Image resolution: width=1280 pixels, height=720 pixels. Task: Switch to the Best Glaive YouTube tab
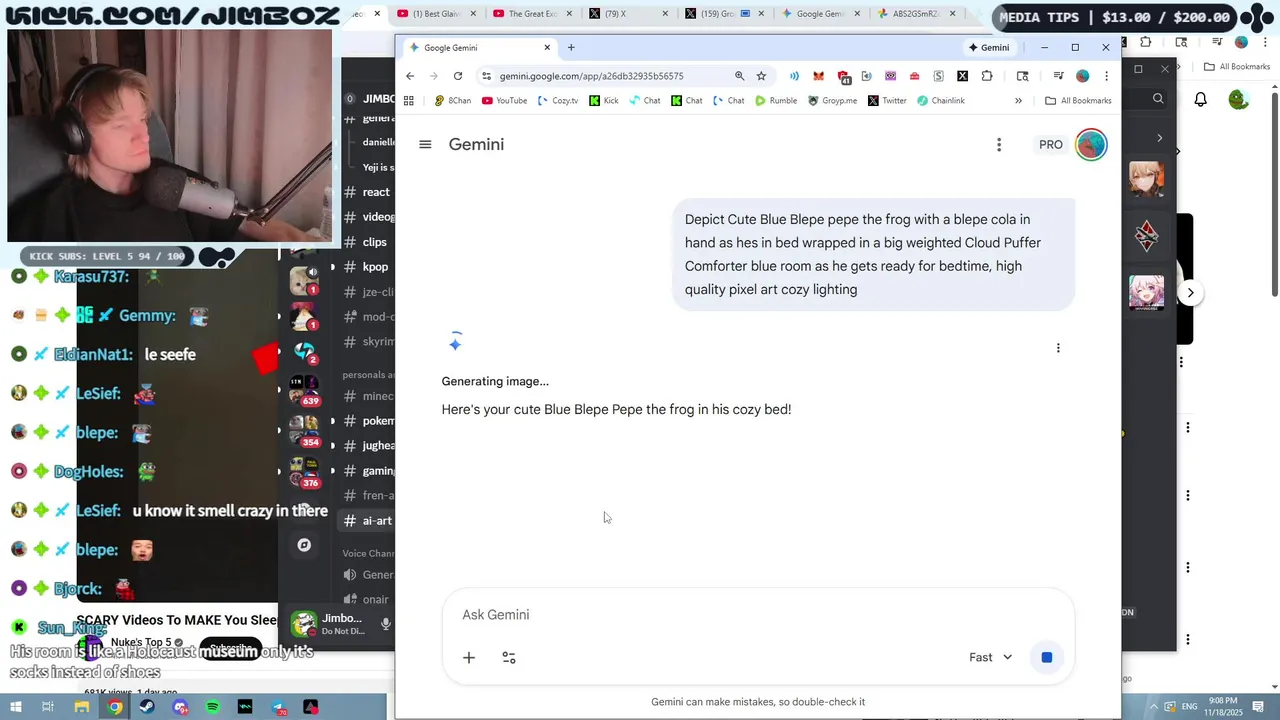tap(432, 14)
